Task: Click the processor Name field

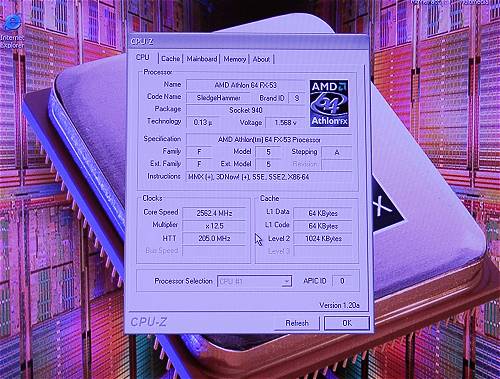Action: tap(246, 85)
